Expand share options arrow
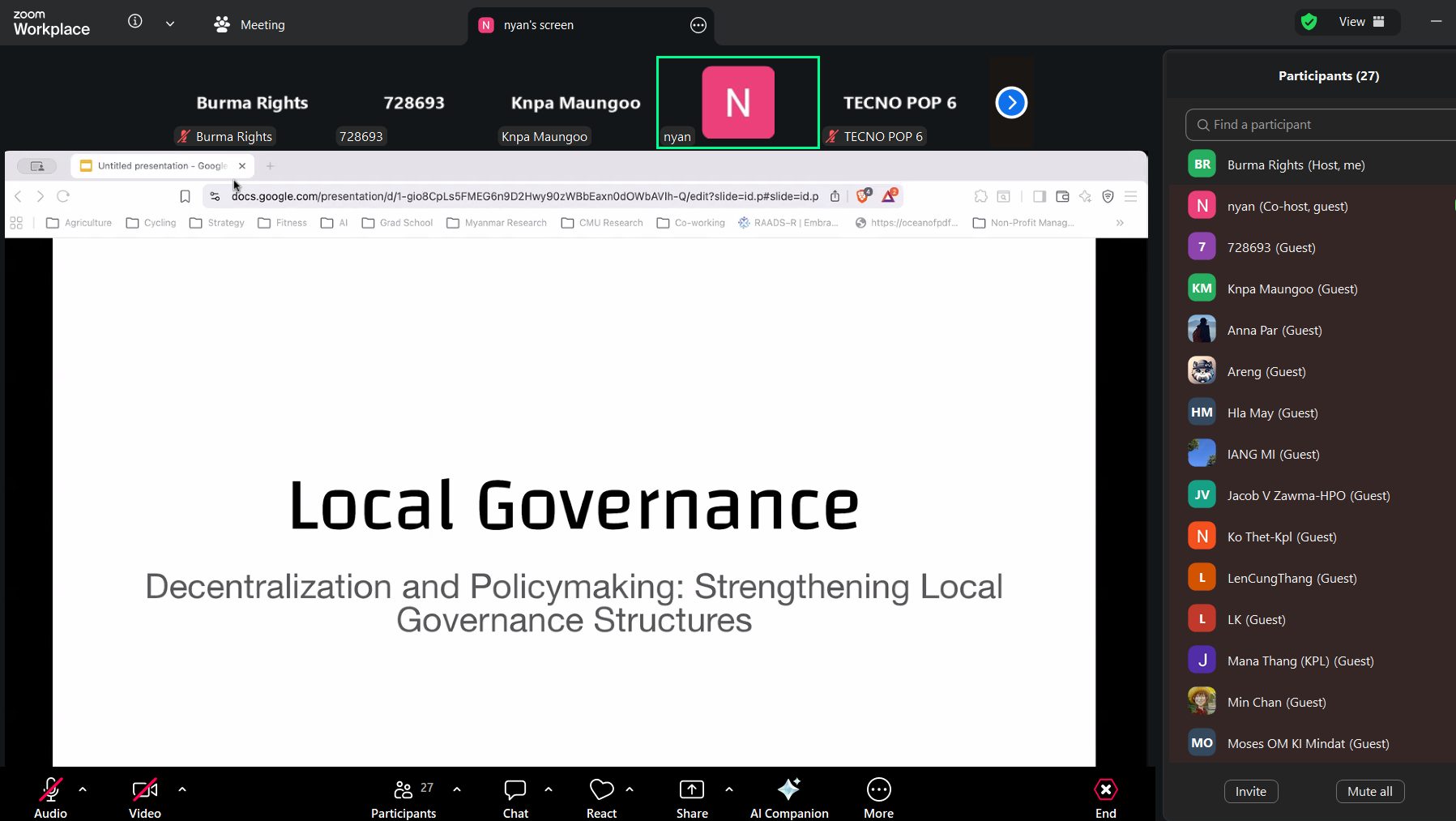This screenshot has height=821, width=1456. tap(729, 789)
